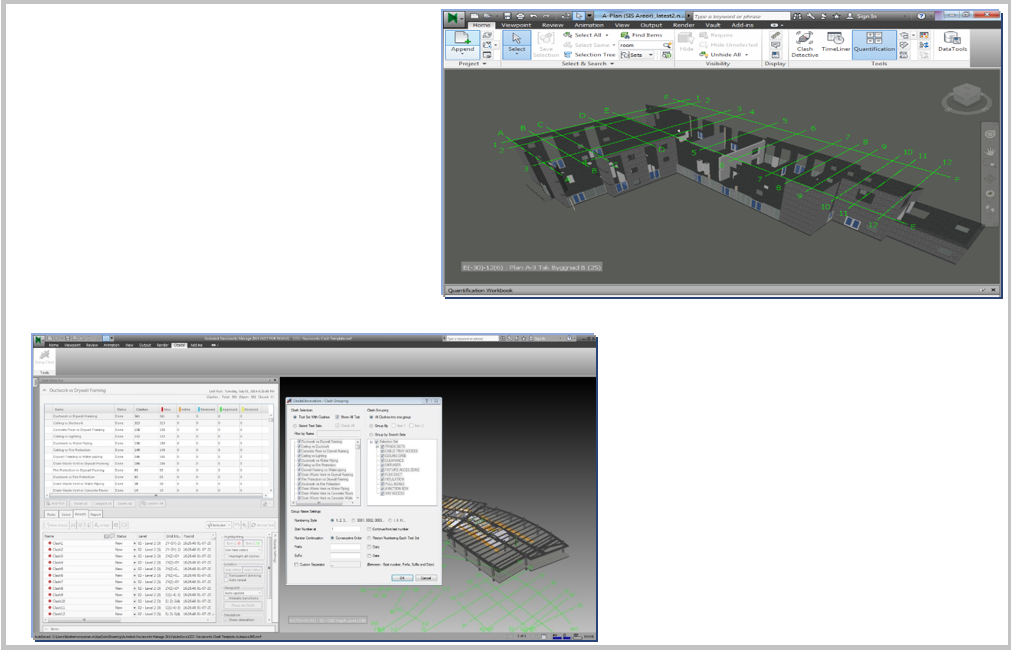Click the Print icon in quick access toolbar
Viewport: 1011px width, 650px height.
click(520, 16)
